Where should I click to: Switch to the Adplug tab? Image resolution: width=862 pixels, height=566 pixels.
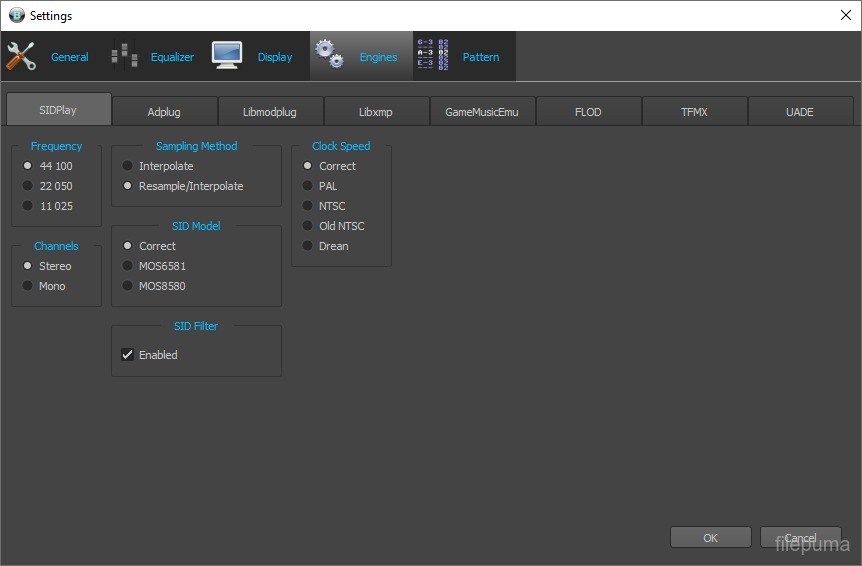(165, 112)
